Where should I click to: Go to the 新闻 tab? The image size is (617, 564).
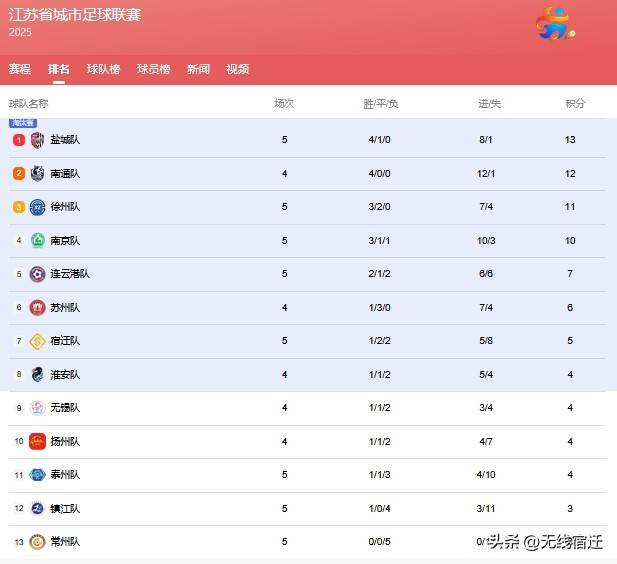(198, 69)
